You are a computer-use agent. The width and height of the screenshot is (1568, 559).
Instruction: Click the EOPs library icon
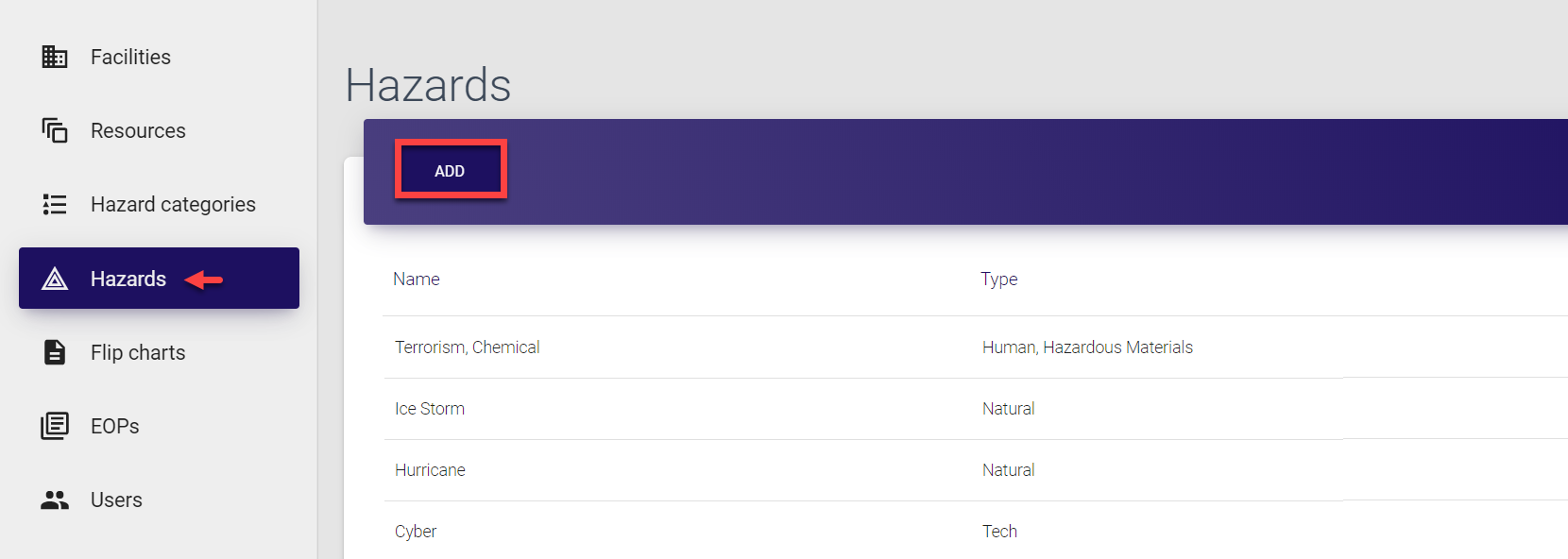[x=55, y=426]
